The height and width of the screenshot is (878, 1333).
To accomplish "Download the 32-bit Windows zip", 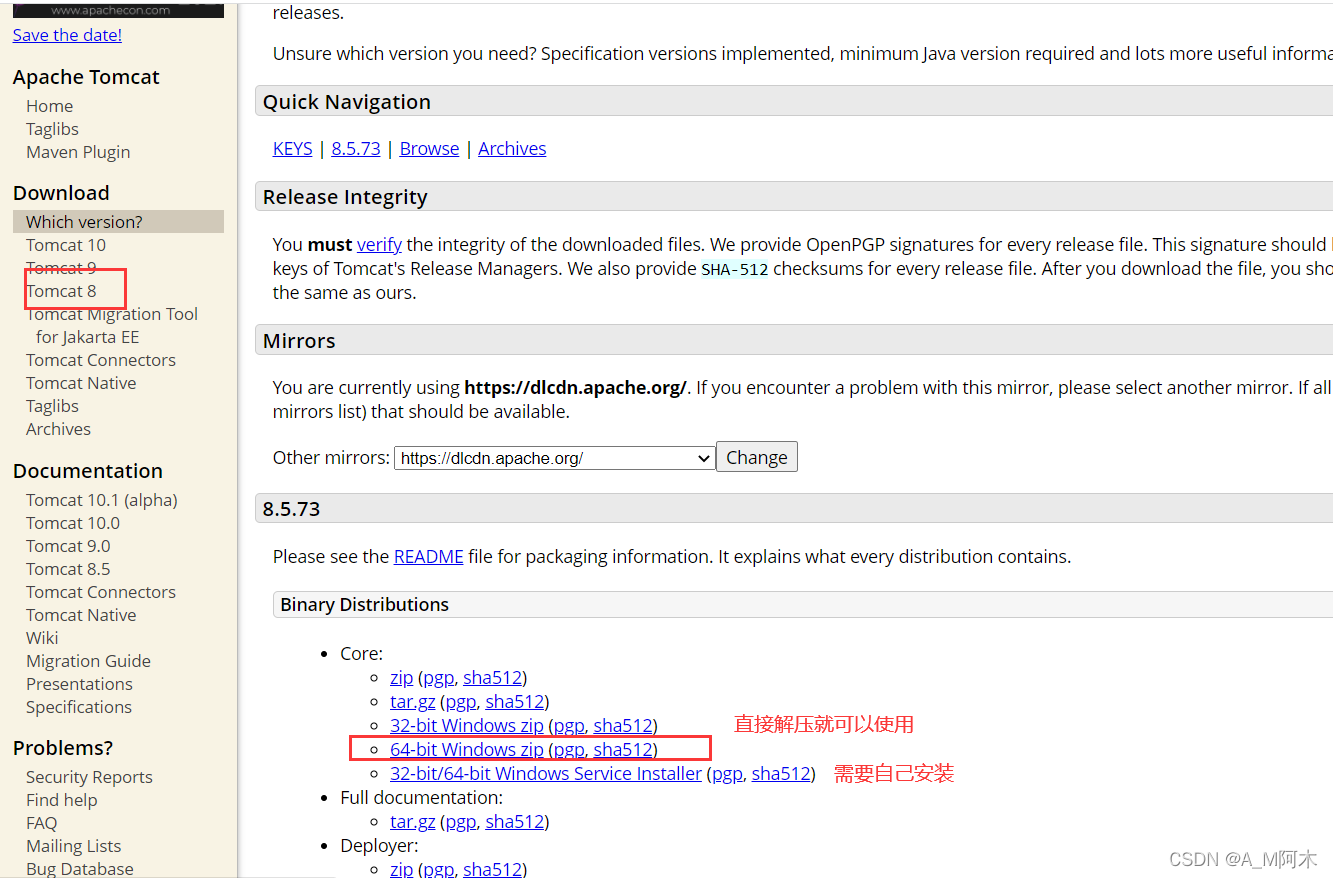I will [467, 726].
